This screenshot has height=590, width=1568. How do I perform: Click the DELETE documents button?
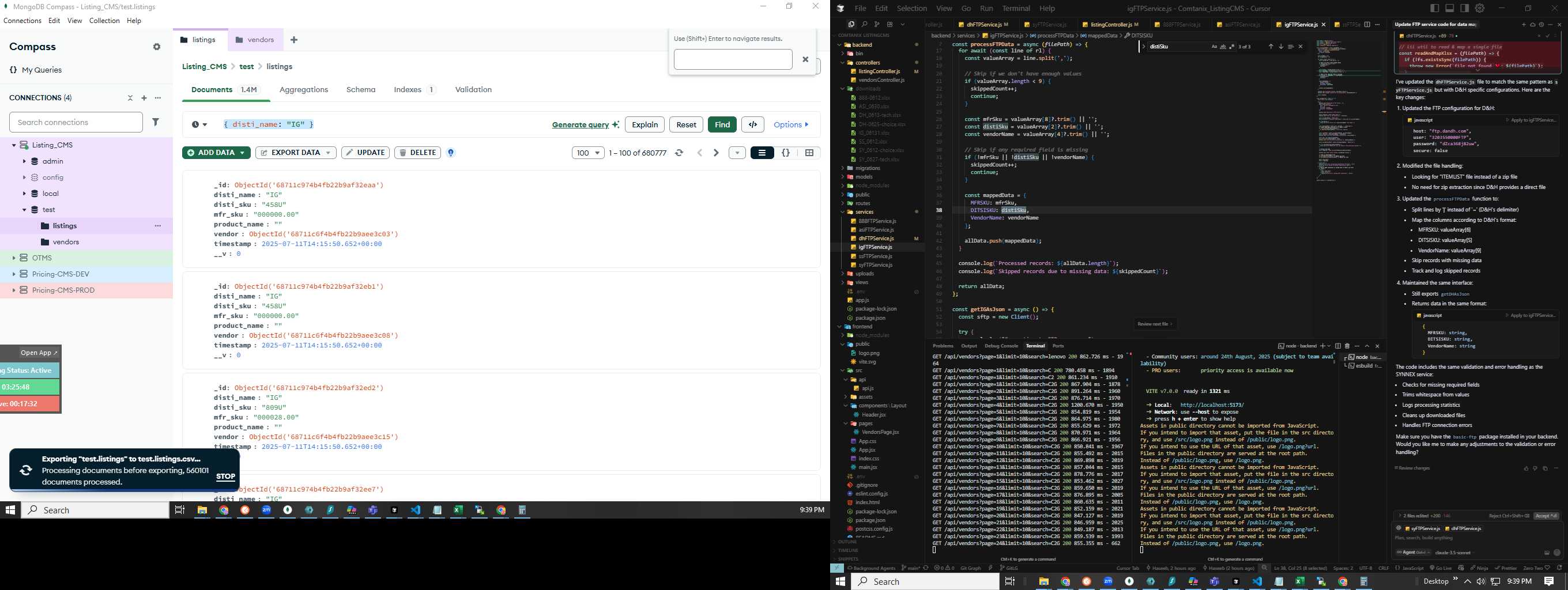[x=417, y=153]
